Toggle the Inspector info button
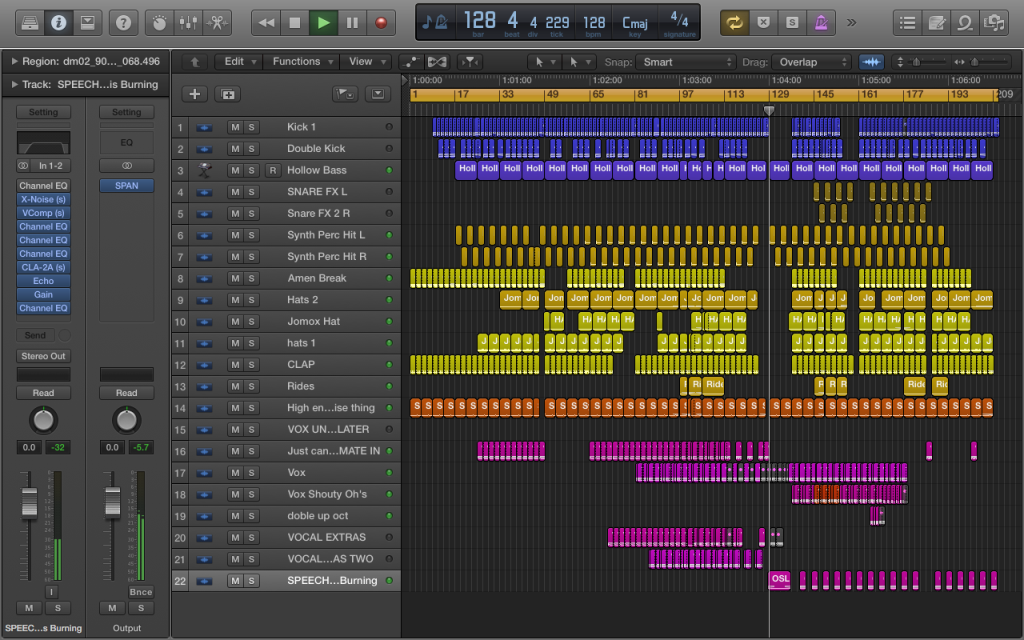Image resolution: width=1024 pixels, height=640 pixels. [58, 21]
